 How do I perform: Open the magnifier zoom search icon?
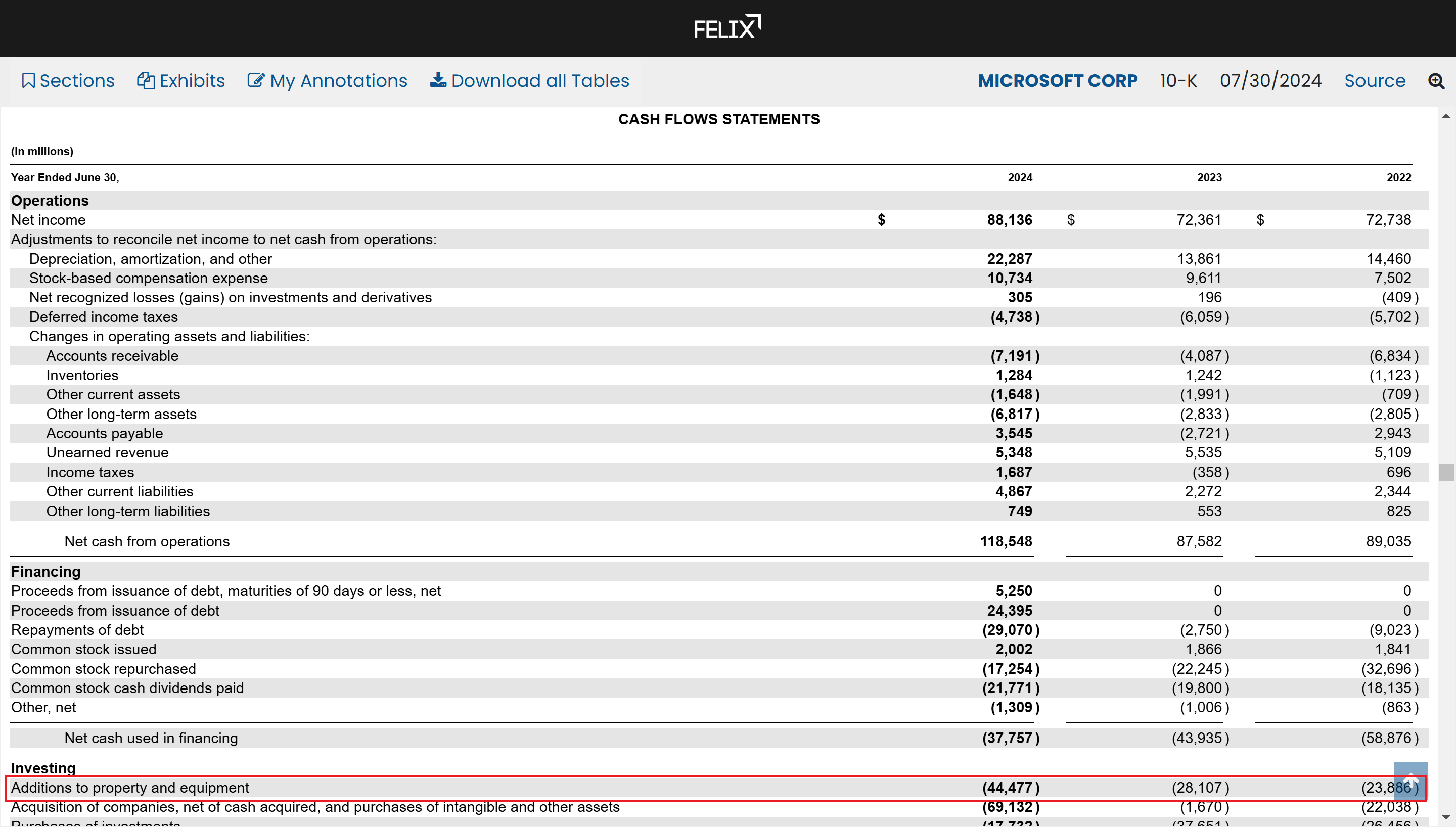click(1436, 81)
